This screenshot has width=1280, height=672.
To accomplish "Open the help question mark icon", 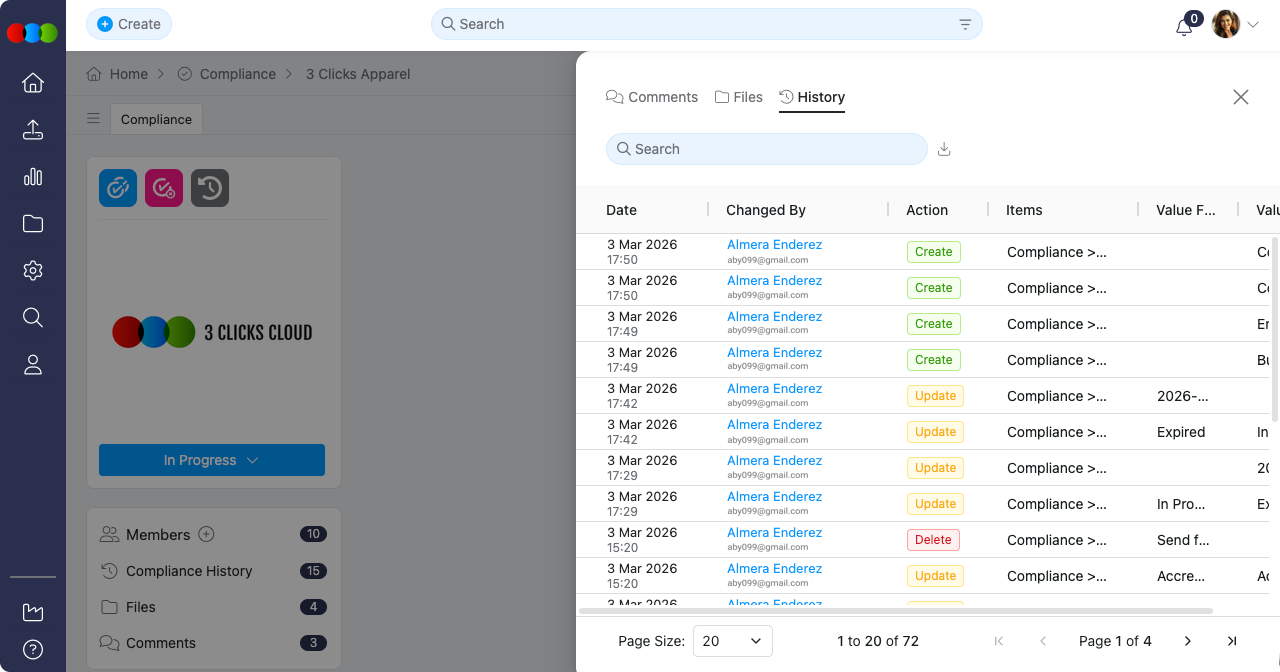I will 33,649.
